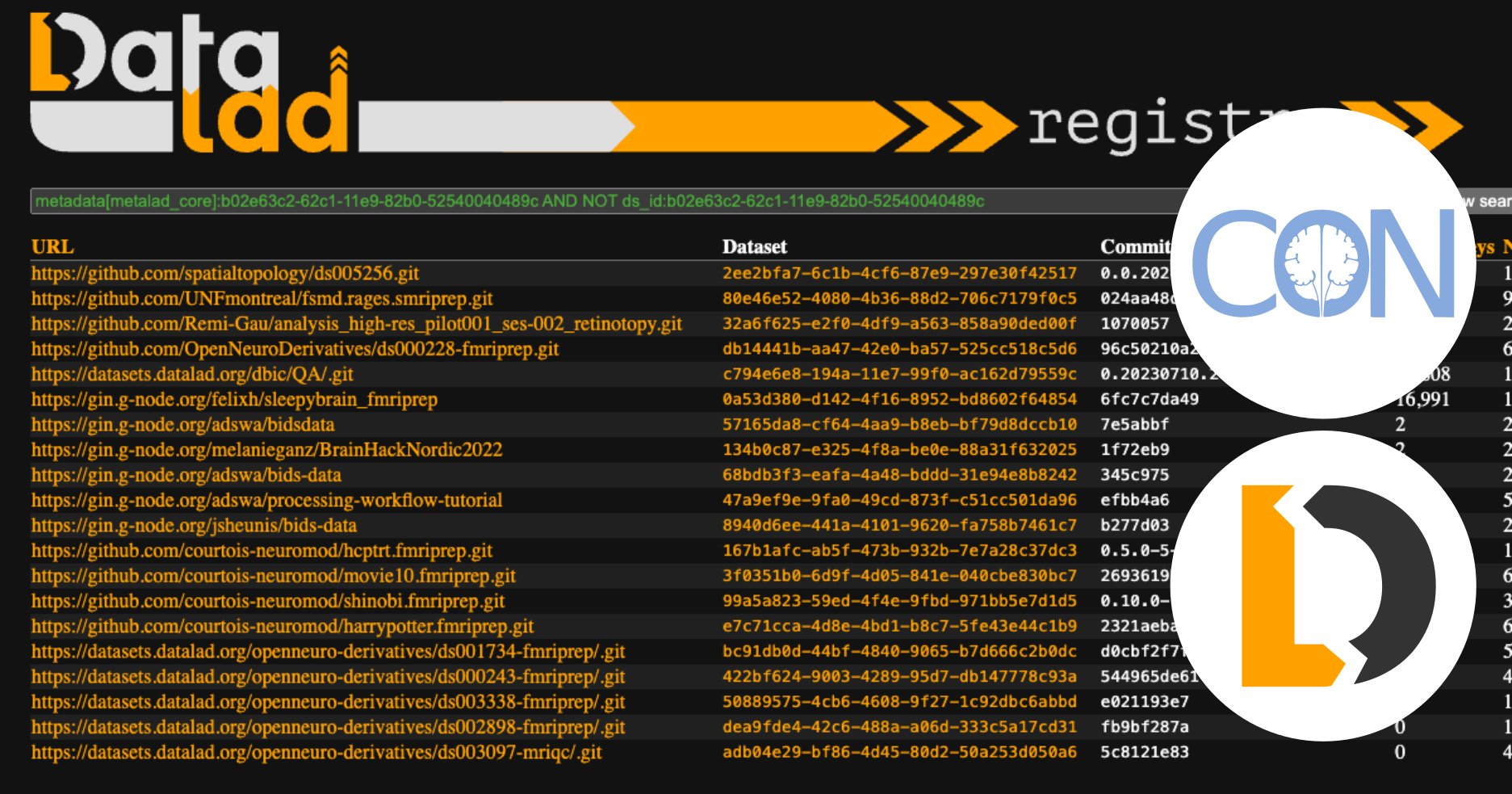Open openneuro-derivatives/ds001734-fmriprep link

point(329,651)
